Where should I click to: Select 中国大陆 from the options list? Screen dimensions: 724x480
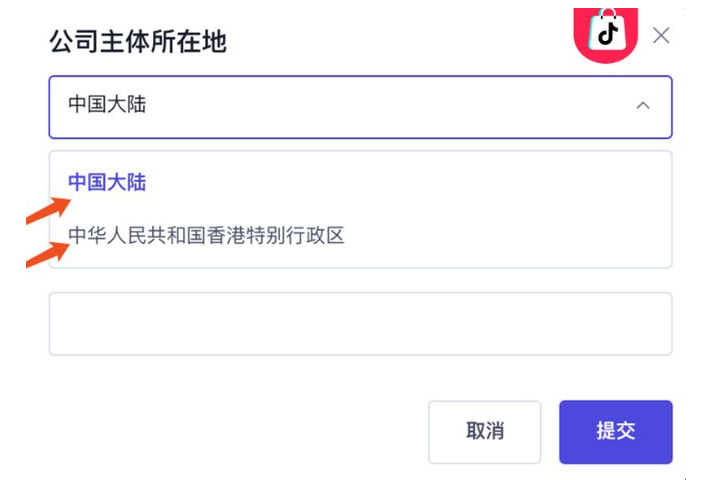(107, 182)
